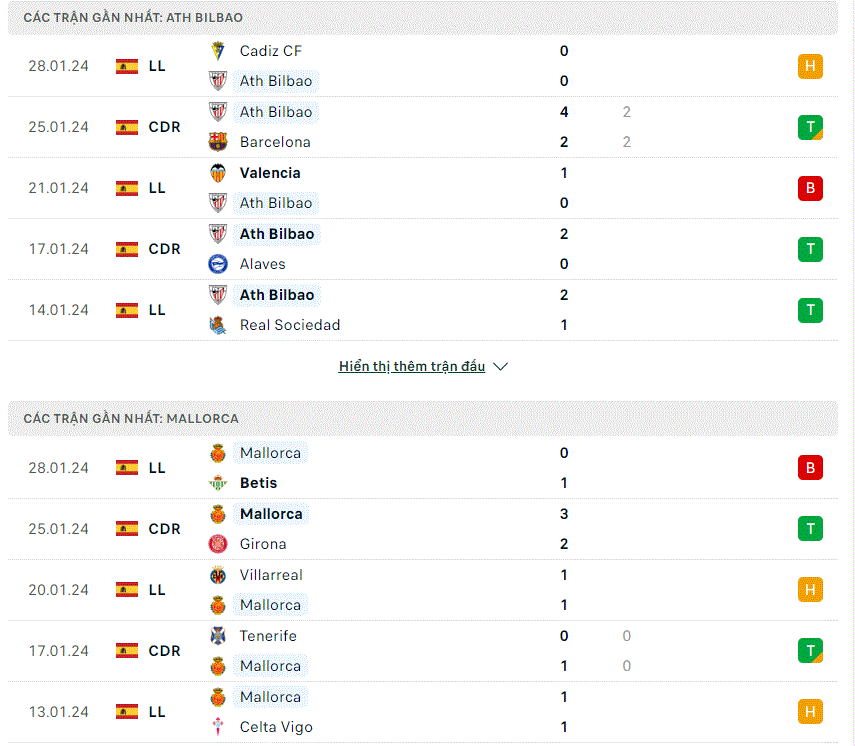This screenshot has width=855, height=746.
Task: Click the 'Các trận gần nhất: Mallorca' header
Action: coord(423,418)
